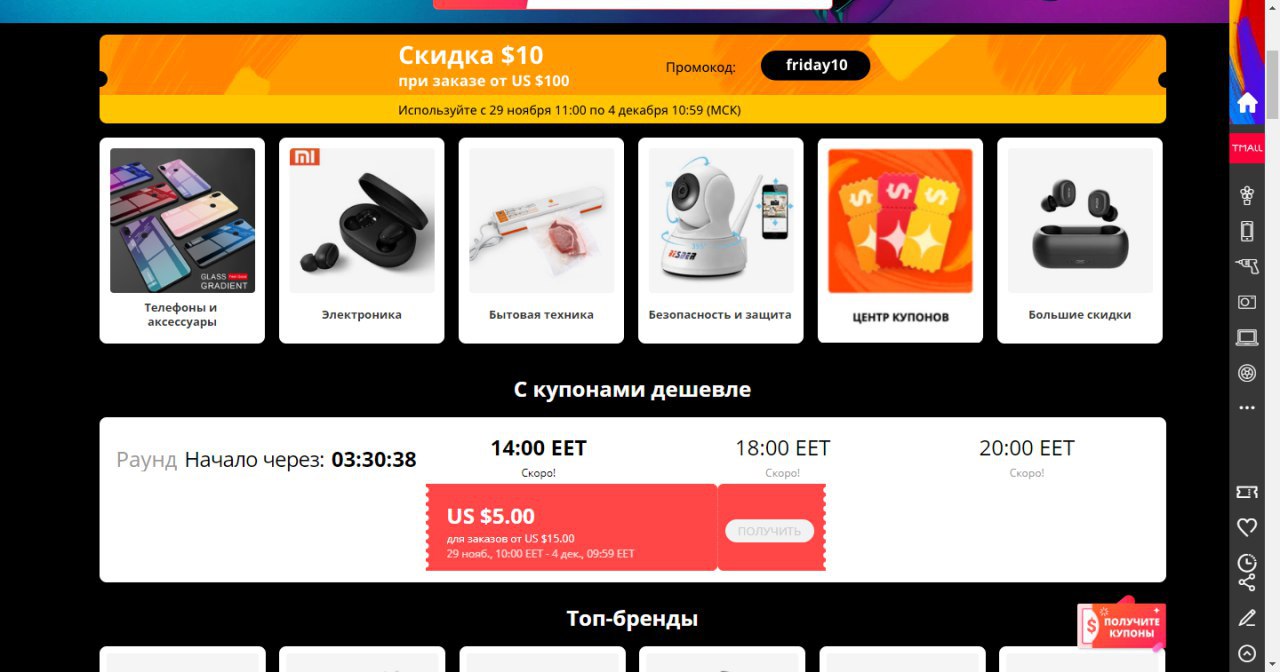
Task: Go to the home icon in sidebar
Action: tap(1247, 103)
